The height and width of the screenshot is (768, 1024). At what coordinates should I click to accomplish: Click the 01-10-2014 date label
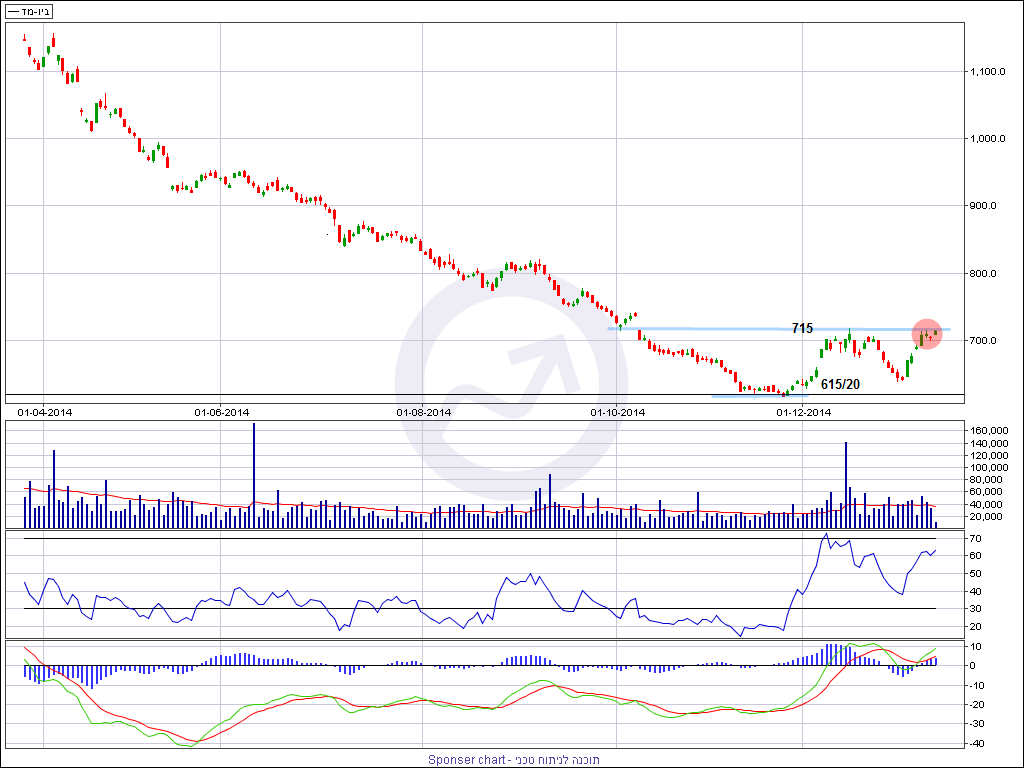click(x=617, y=412)
